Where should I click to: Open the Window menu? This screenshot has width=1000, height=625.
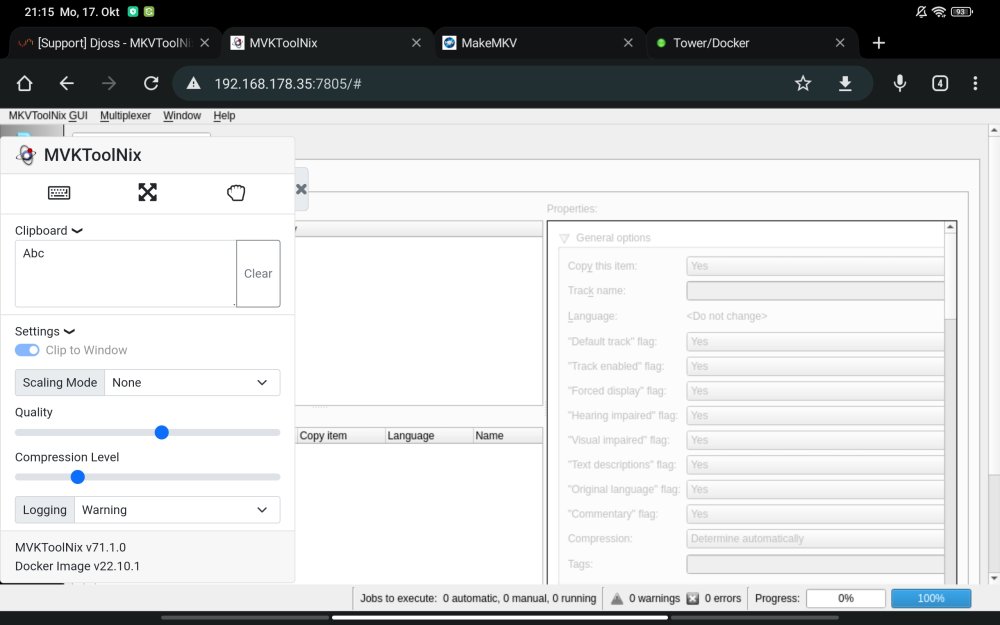click(x=182, y=115)
